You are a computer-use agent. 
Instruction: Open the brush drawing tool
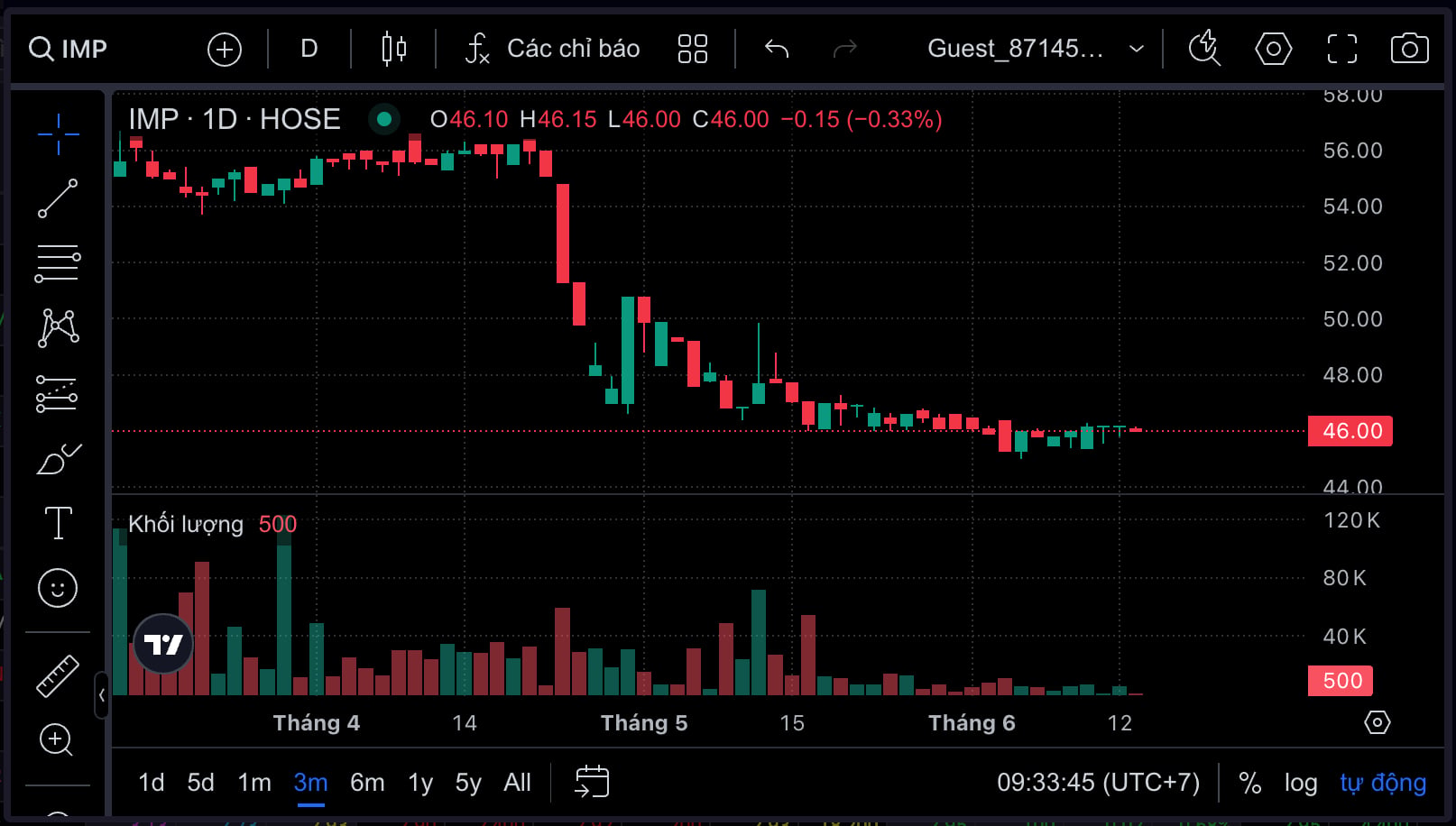pos(58,458)
